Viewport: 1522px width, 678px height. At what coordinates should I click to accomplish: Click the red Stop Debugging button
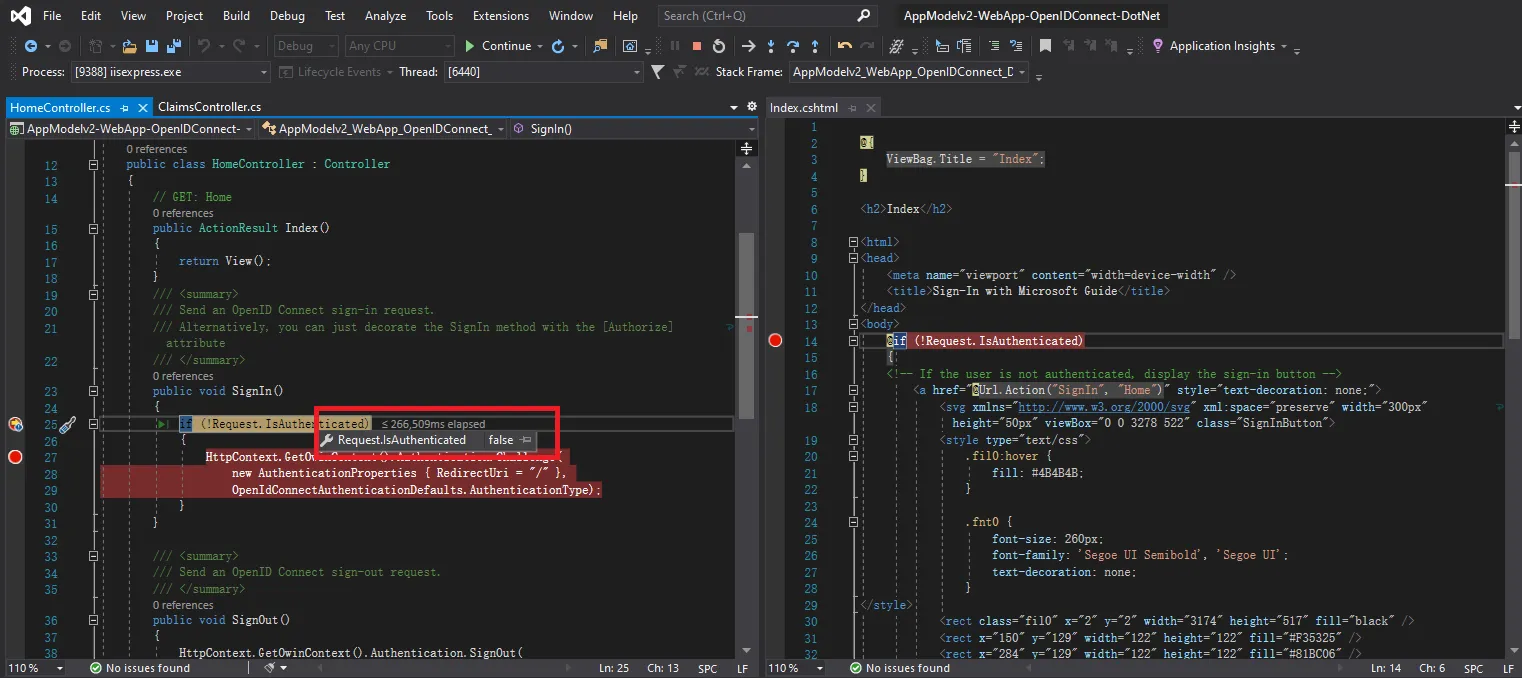(x=696, y=46)
